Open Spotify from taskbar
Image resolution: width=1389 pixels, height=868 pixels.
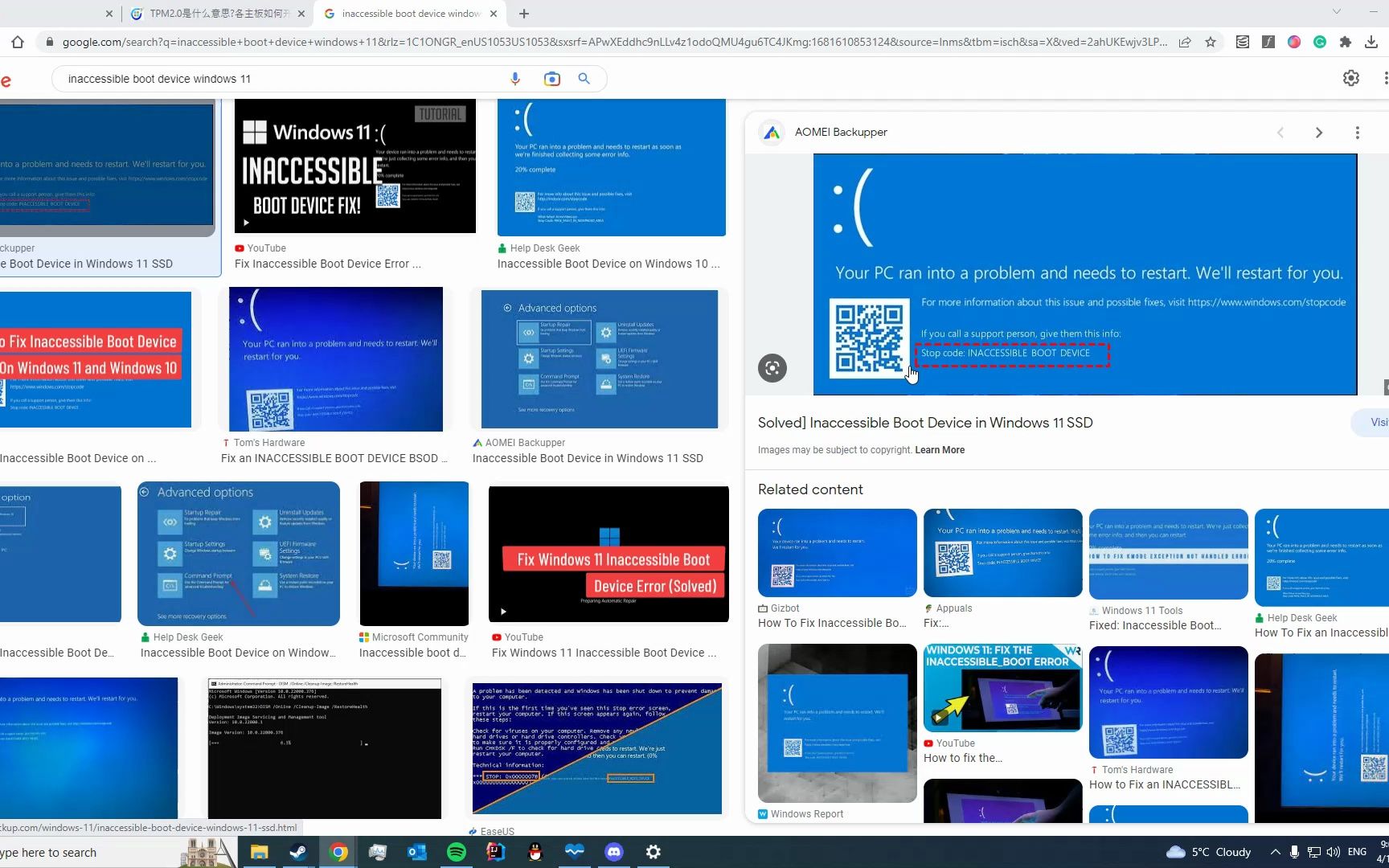click(x=457, y=852)
